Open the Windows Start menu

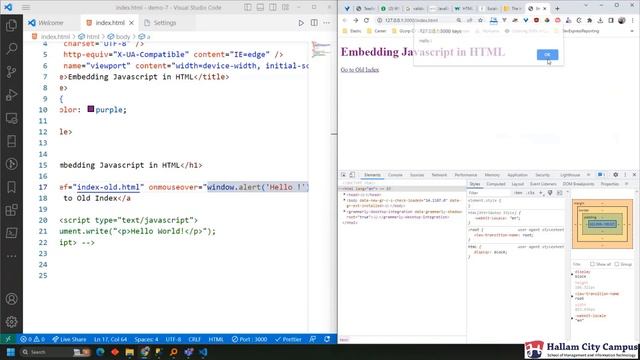click(11, 352)
